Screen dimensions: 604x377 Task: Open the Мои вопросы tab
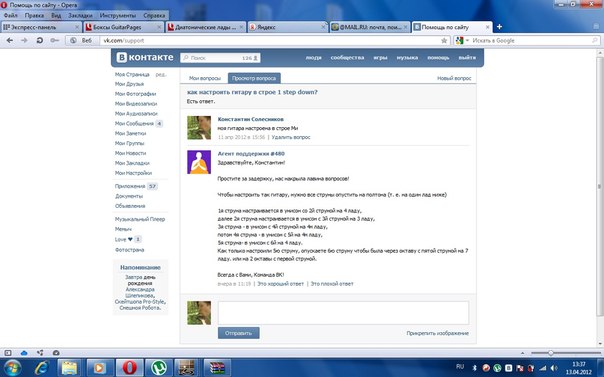205,78
